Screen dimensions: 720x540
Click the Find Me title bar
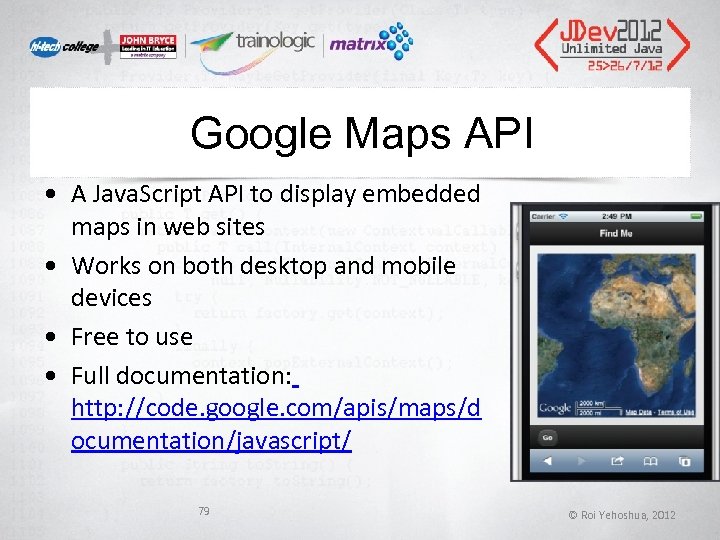click(x=616, y=233)
